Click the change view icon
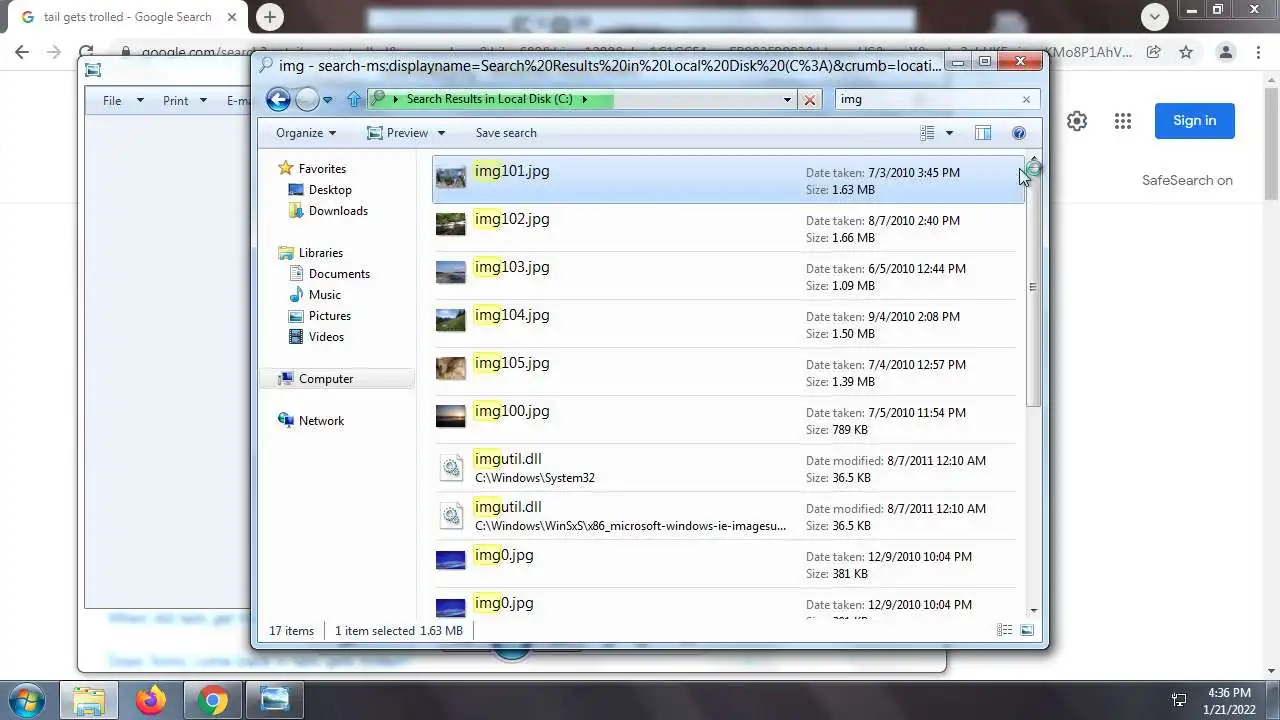1280x720 pixels. click(927, 133)
